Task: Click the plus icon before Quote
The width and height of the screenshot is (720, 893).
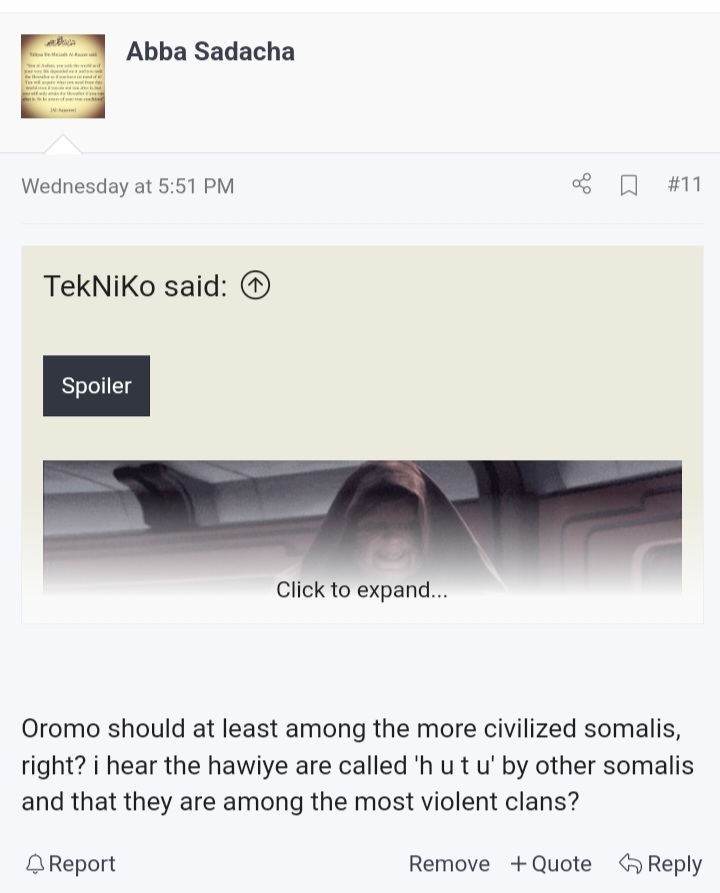Action: (x=518, y=864)
